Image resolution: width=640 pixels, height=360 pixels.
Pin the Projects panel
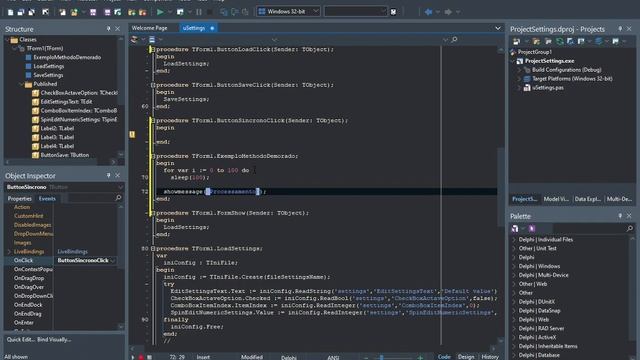point(620,29)
